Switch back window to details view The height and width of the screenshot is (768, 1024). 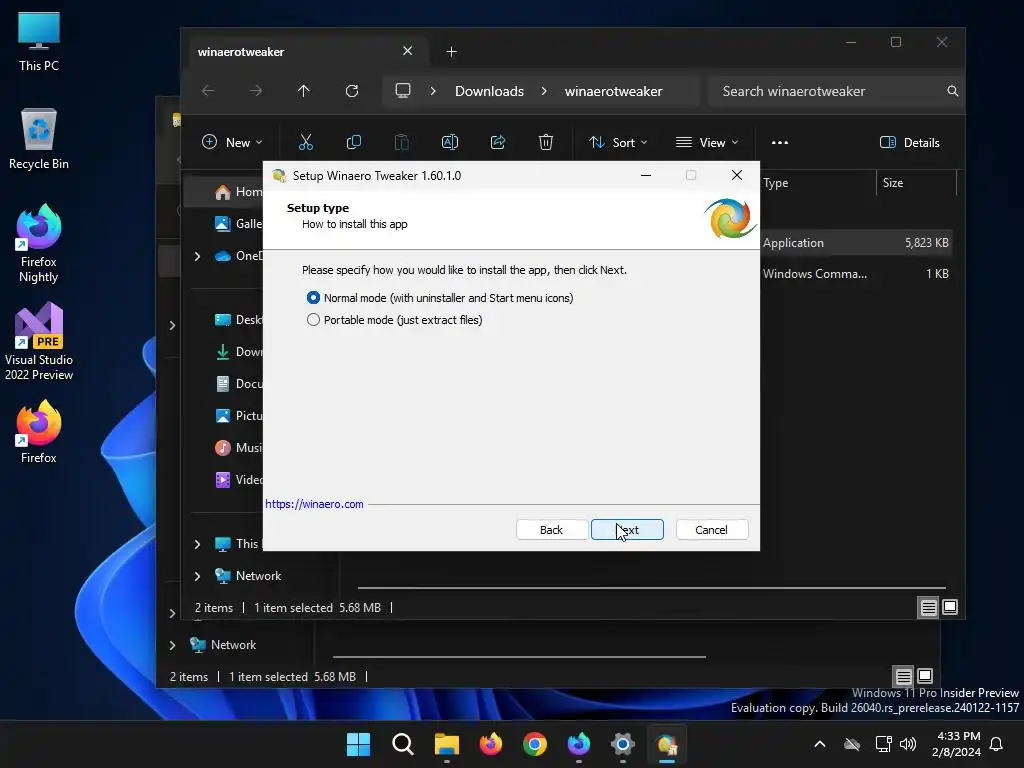coord(903,676)
